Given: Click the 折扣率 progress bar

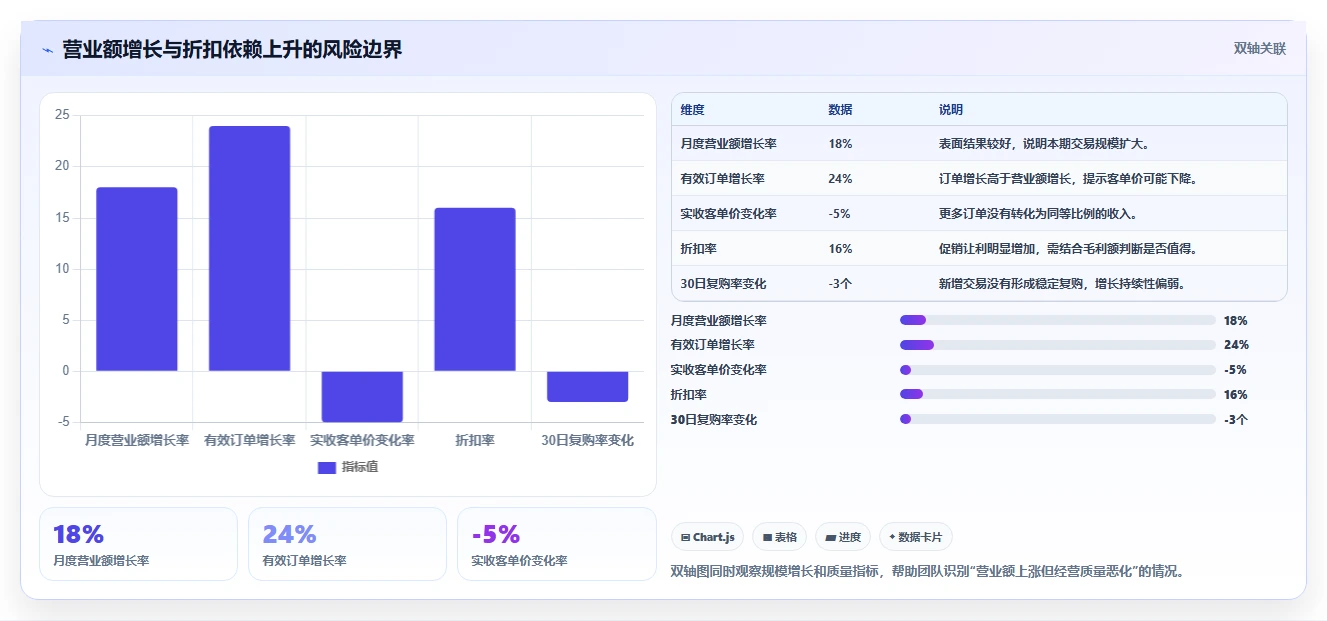Looking at the screenshot, I should click(x=1057, y=395).
